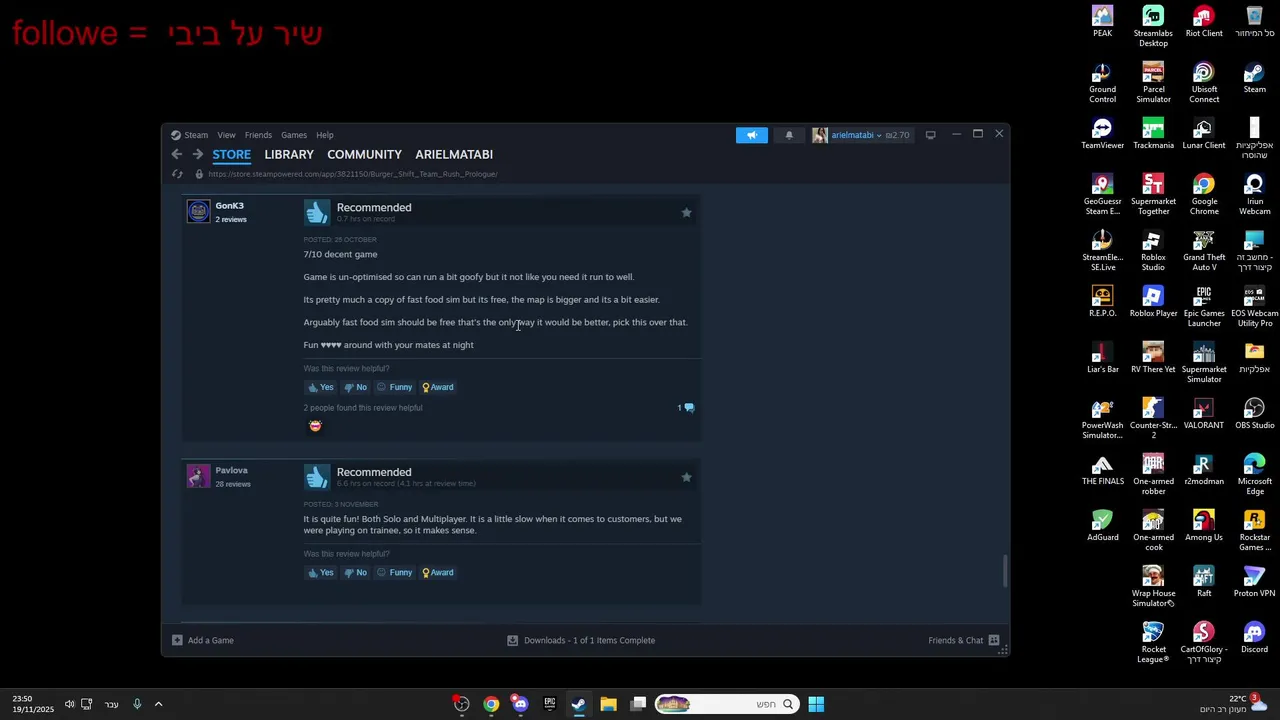
Task: Open GonK3 profile name link
Action: pos(229,206)
